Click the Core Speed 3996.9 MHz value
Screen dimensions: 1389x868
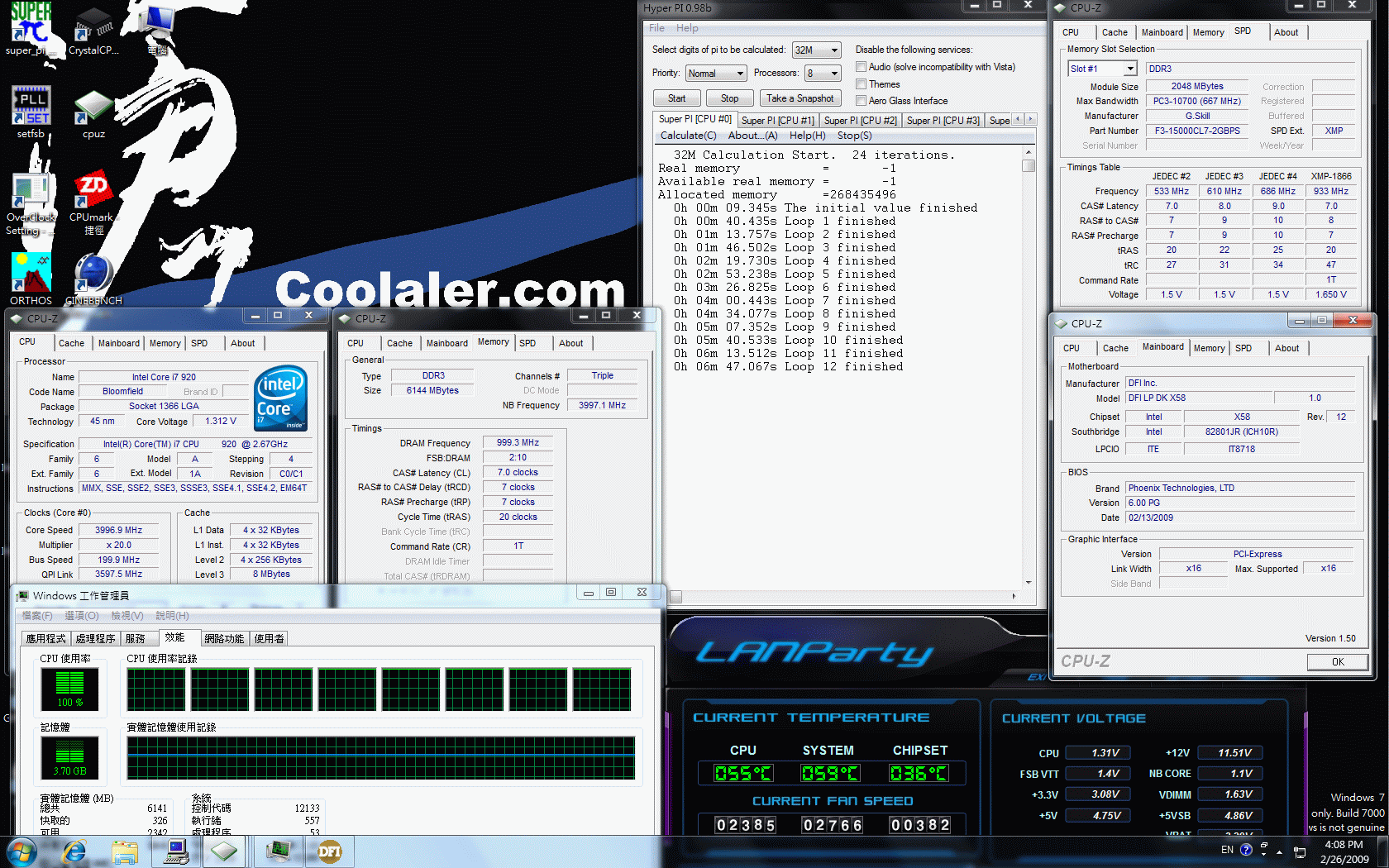[118, 530]
